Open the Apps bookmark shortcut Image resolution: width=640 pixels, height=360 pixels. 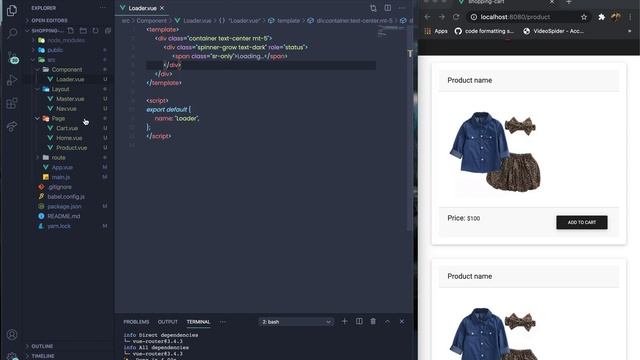pos(436,31)
